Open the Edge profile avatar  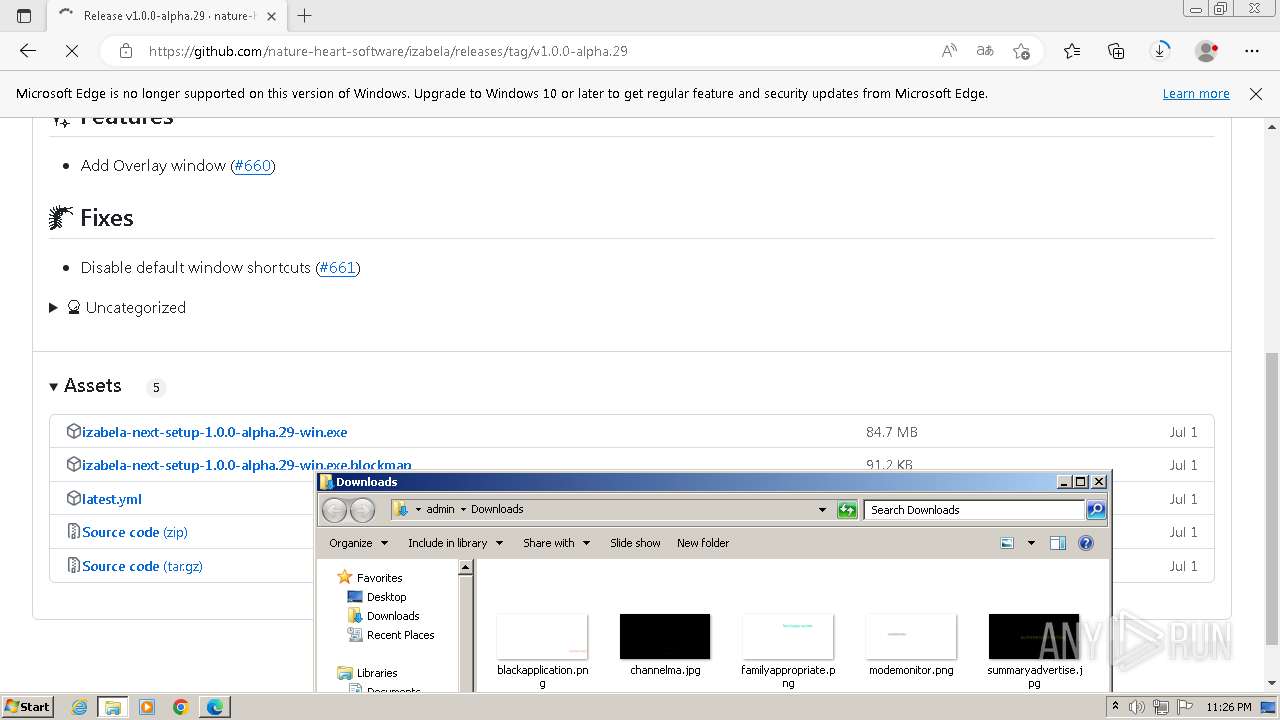point(1207,51)
